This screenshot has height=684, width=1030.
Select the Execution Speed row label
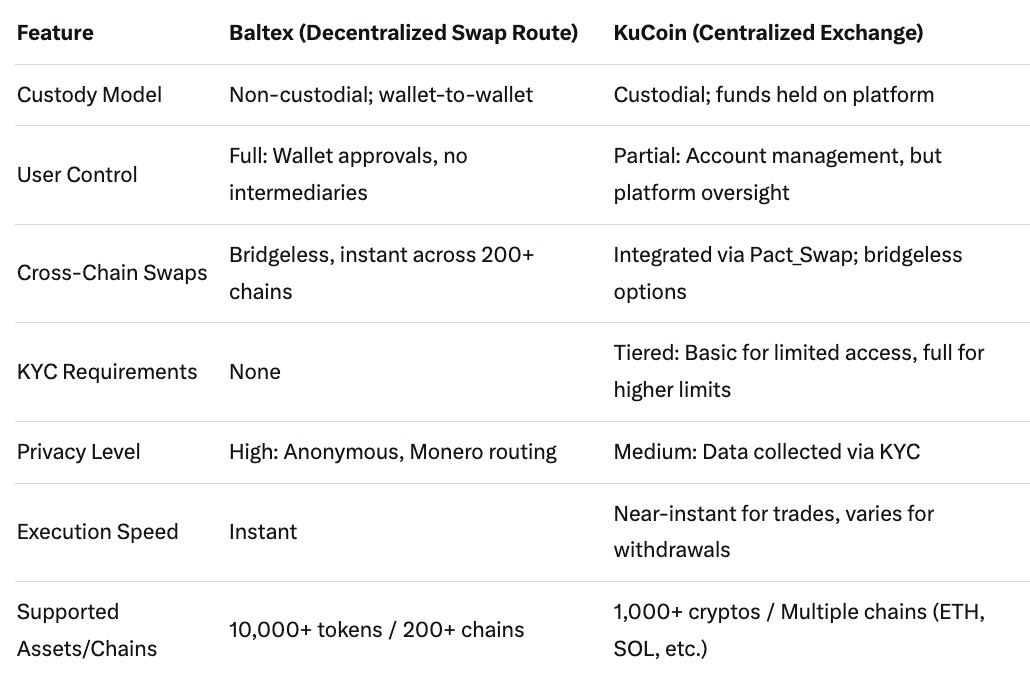click(x=97, y=532)
